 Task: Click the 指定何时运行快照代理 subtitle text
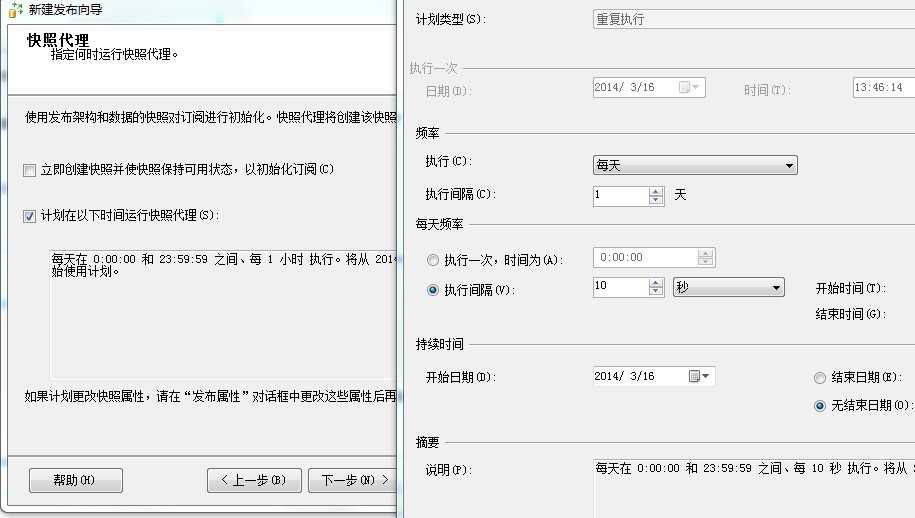pos(114,54)
